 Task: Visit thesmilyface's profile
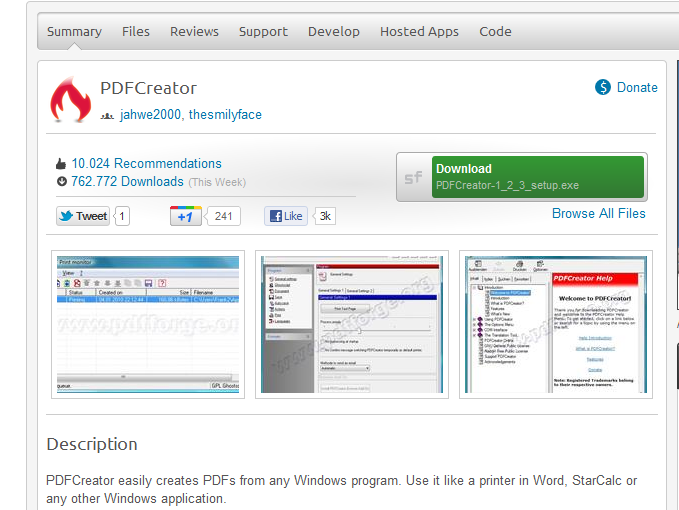tap(225, 114)
